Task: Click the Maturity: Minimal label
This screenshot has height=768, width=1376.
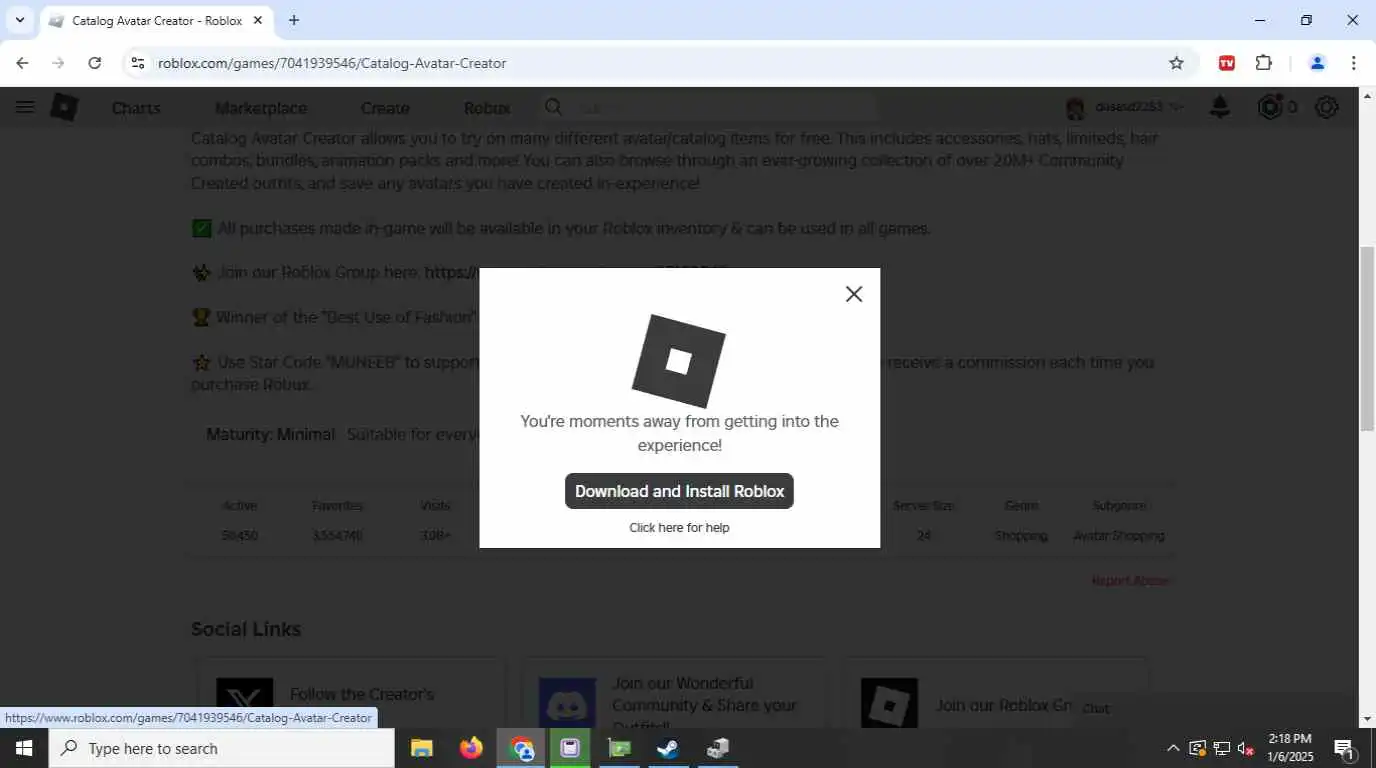Action: (270, 435)
